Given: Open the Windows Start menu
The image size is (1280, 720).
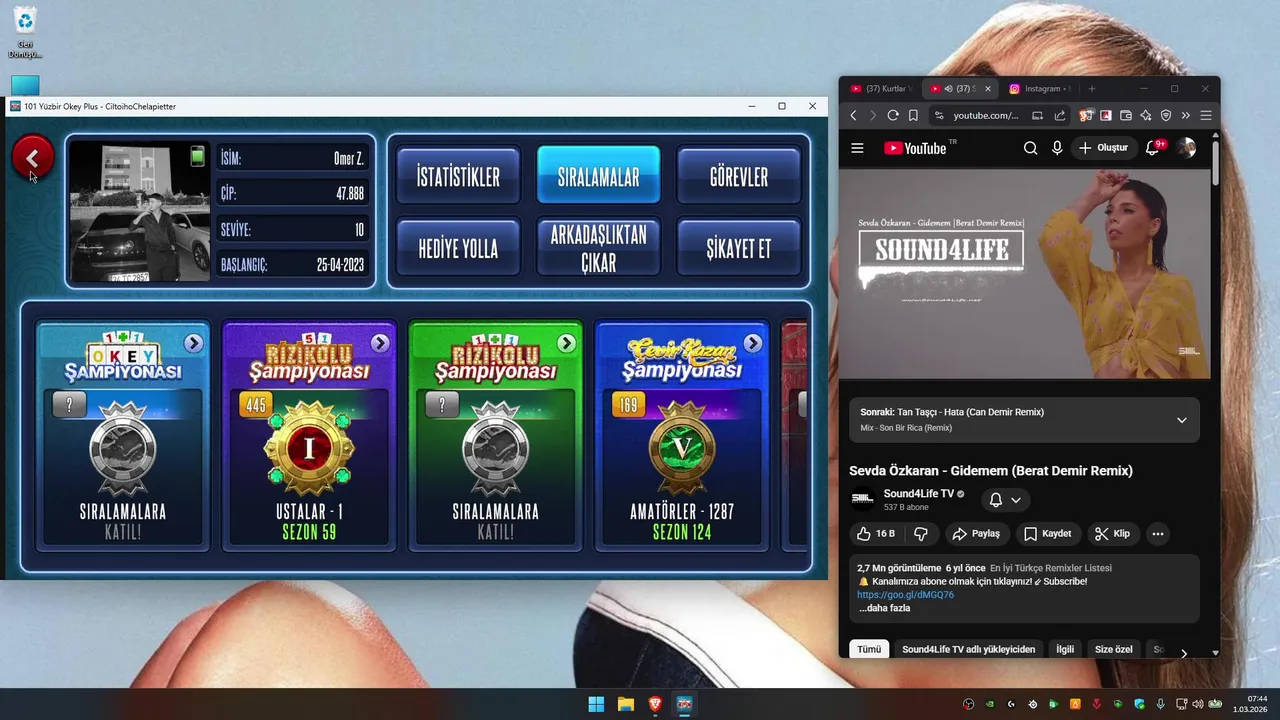Looking at the screenshot, I should click(x=596, y=704).
